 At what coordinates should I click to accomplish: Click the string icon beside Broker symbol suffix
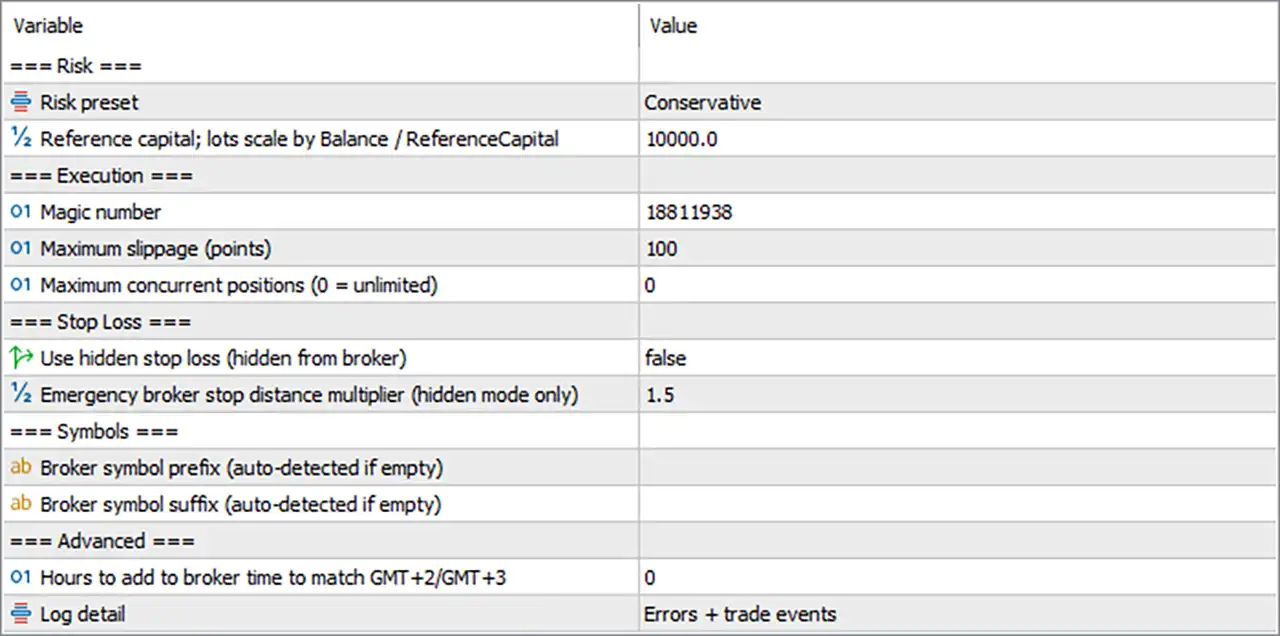click(x=21, y=504)
